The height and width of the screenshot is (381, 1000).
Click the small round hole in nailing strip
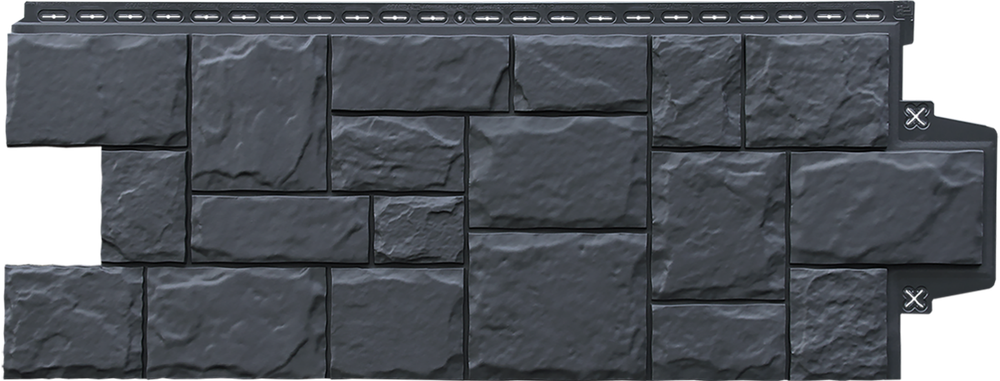point(458,17)
